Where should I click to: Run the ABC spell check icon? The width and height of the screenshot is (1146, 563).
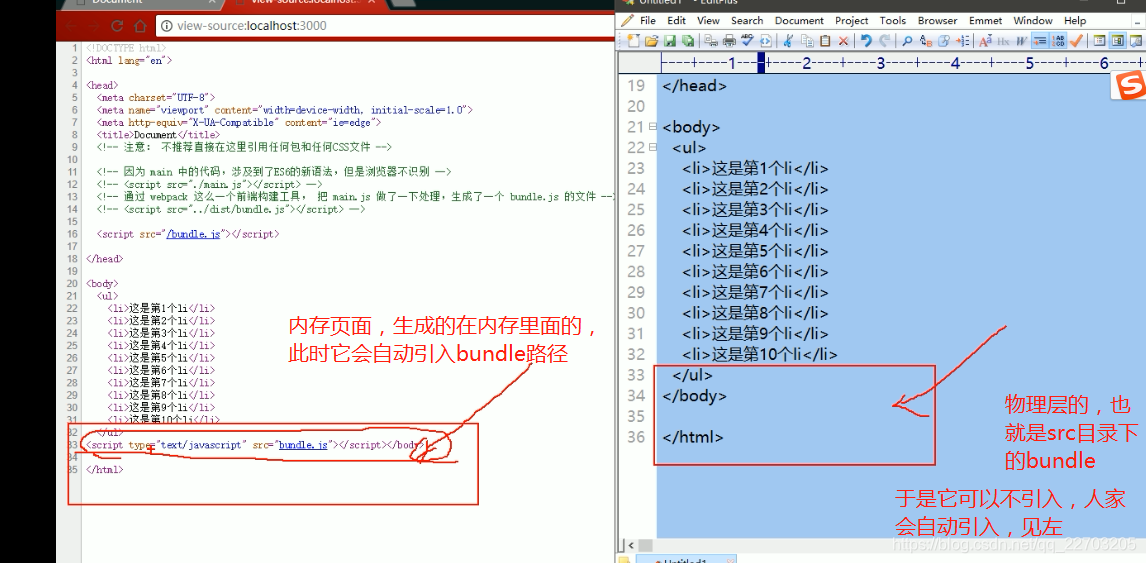coord(747,41)
